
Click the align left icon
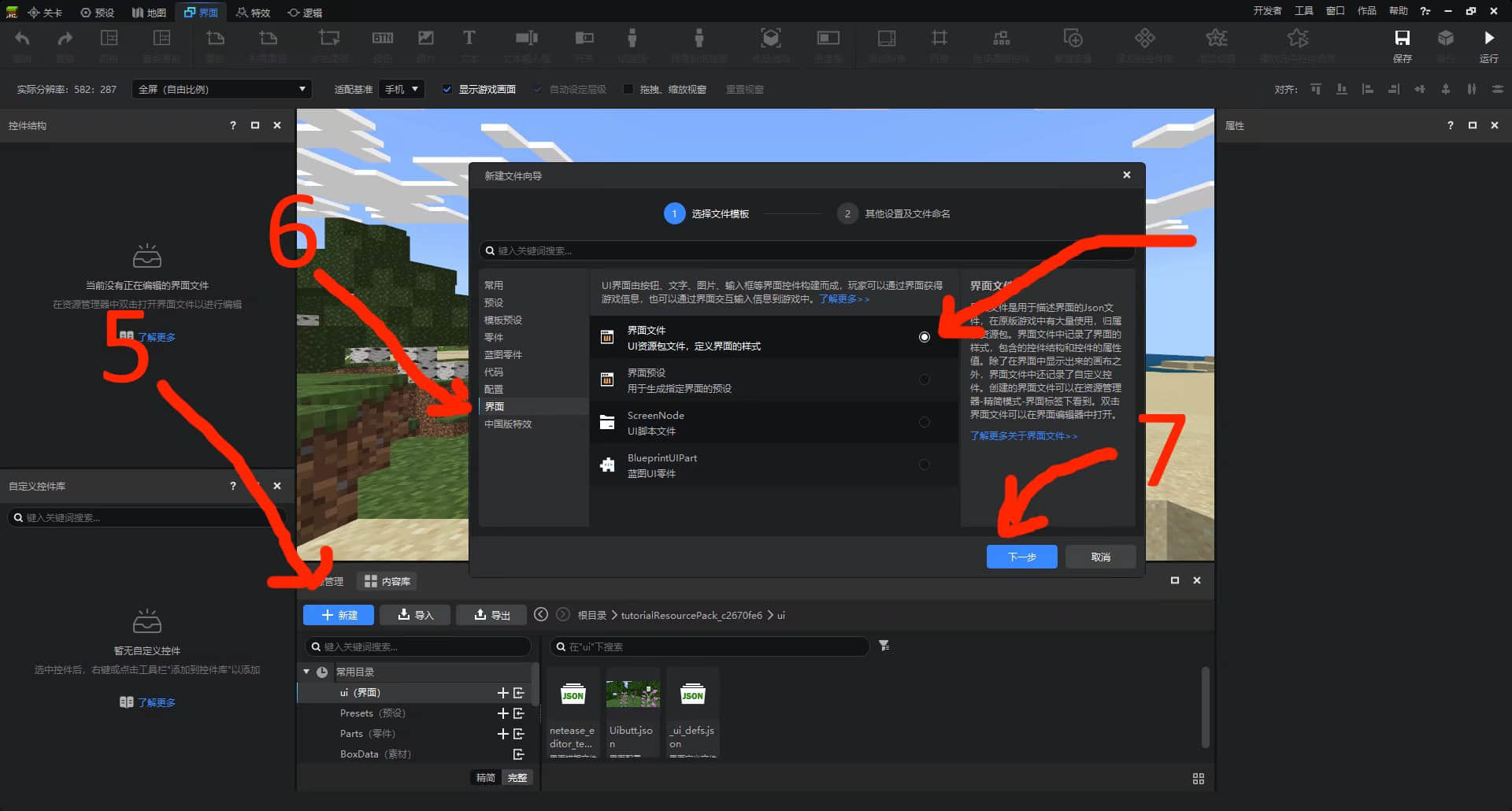[x=1368, y=89]
